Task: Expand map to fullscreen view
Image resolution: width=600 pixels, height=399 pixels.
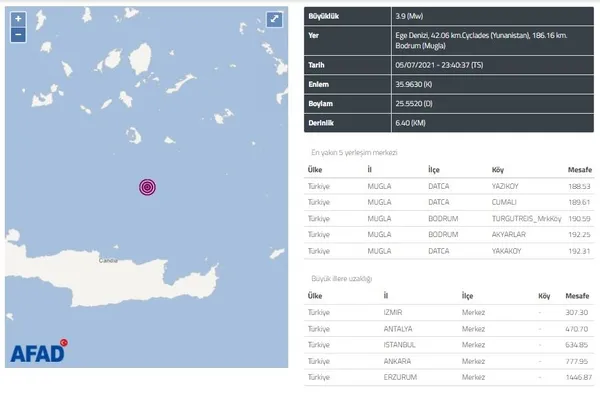Action: [x=274, y=19]
